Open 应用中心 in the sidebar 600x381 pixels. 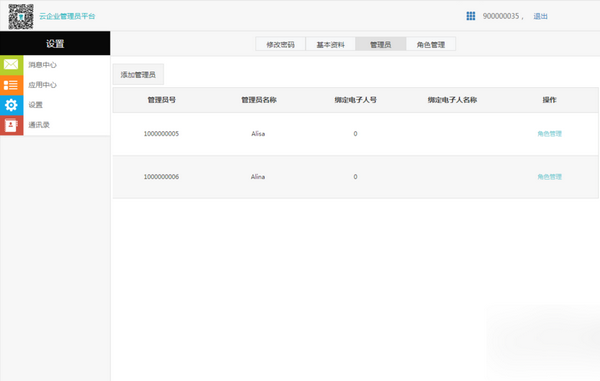pyautogui.click(x=42, y=85)
